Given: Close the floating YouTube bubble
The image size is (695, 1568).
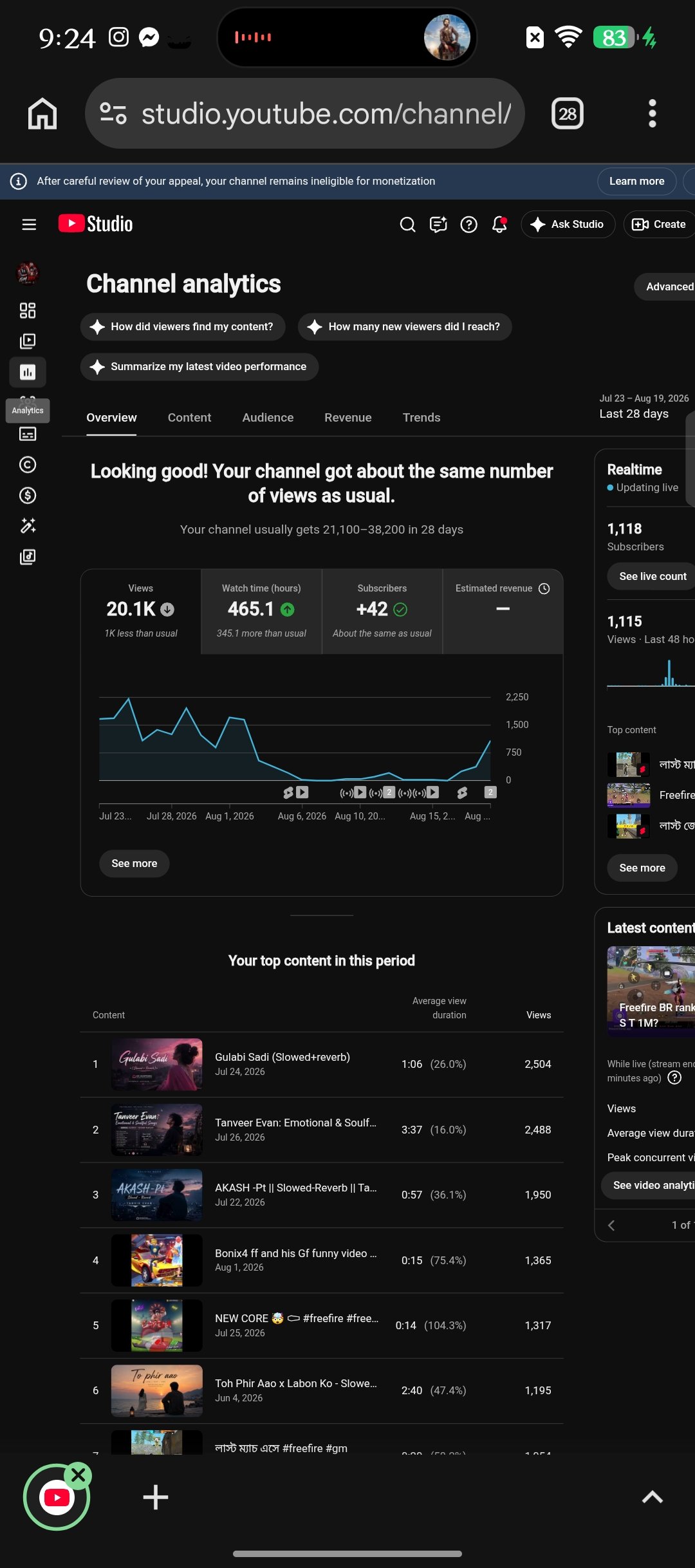Looking at the screenshot, I should pyautogui.click(x=79, y=1475).
